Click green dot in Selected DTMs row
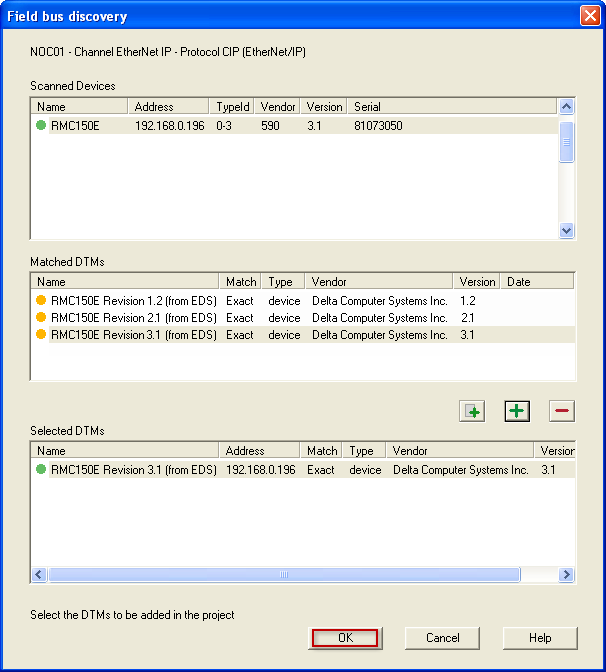 click(41, 469)
